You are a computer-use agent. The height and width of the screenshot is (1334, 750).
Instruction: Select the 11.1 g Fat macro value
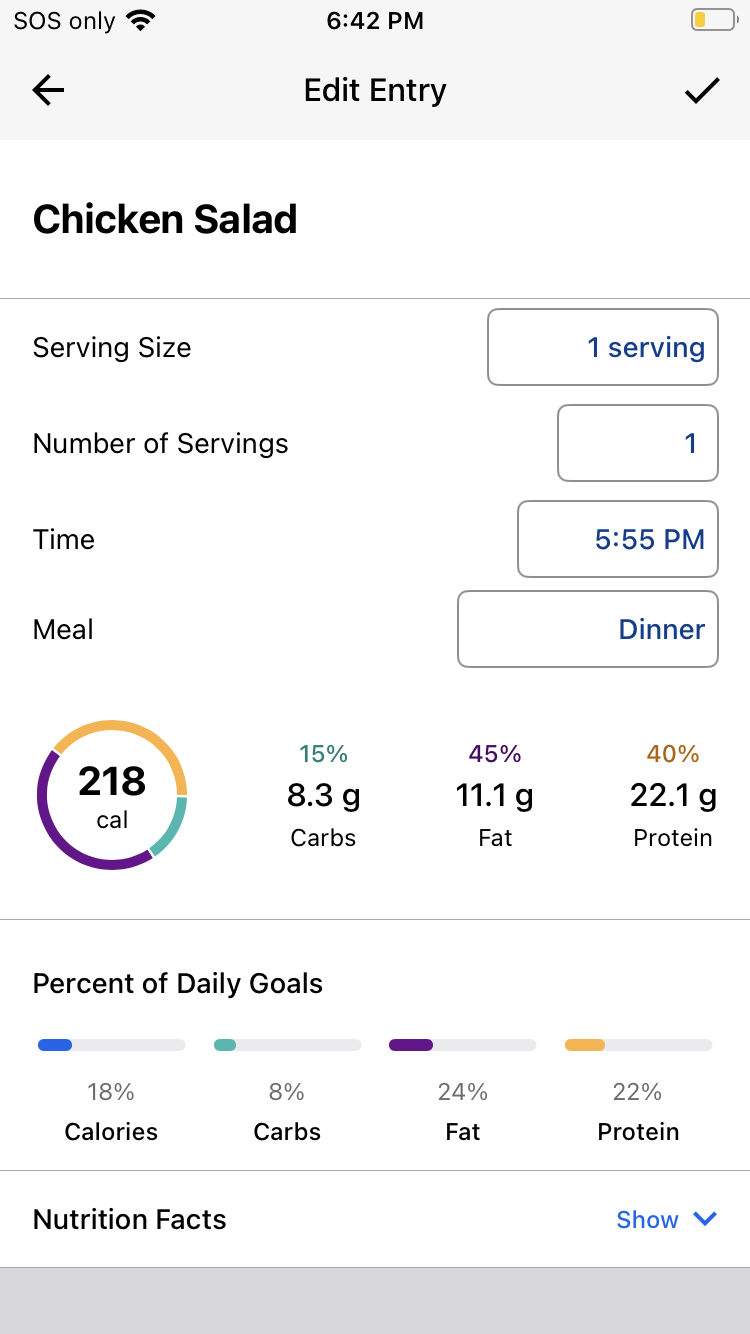[495, 796]
